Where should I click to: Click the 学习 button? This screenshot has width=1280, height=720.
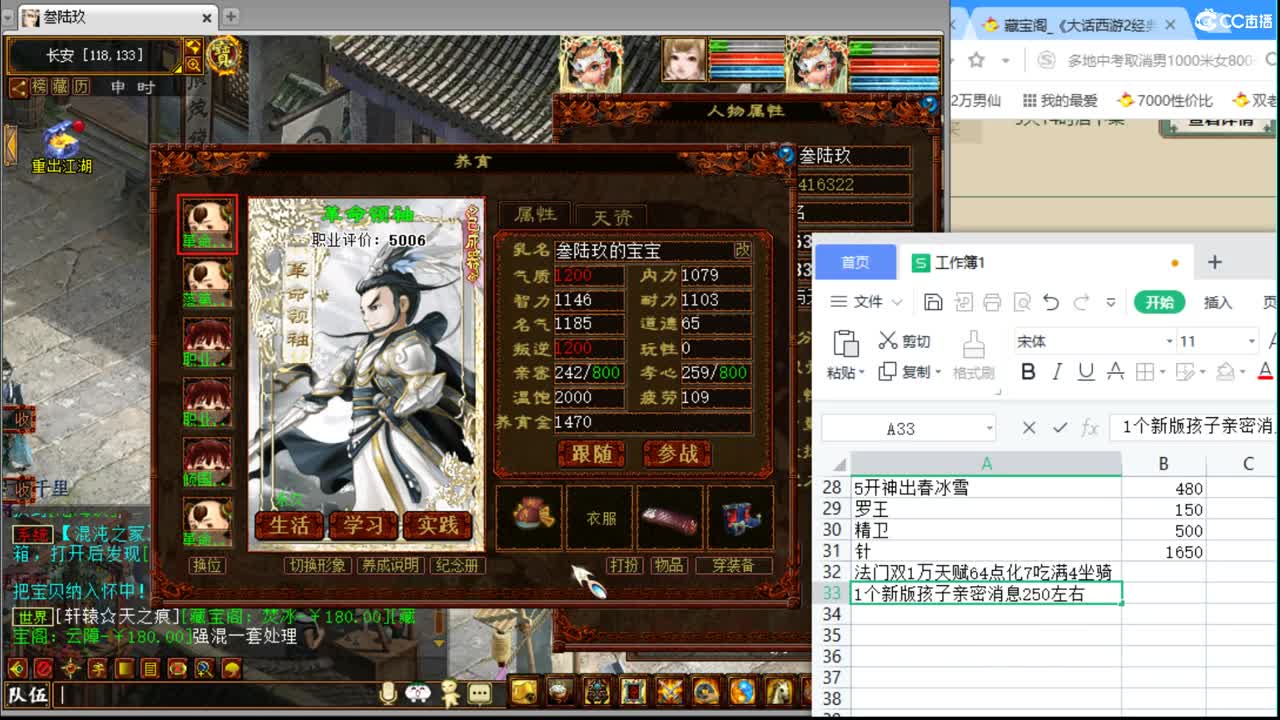363,526
